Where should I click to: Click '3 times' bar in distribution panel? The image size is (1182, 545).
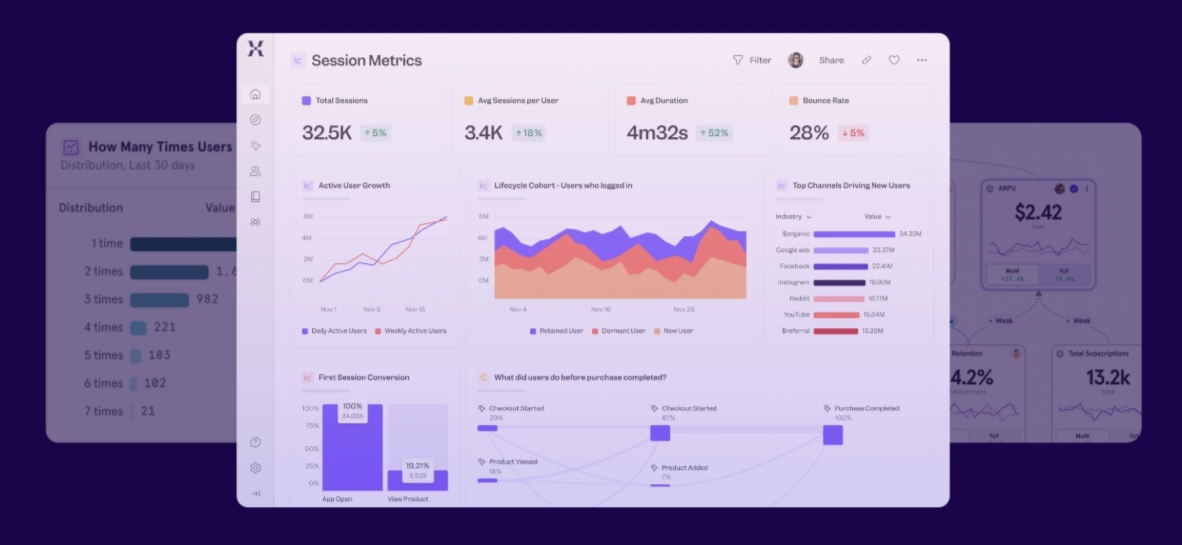(x=160, y=300)
